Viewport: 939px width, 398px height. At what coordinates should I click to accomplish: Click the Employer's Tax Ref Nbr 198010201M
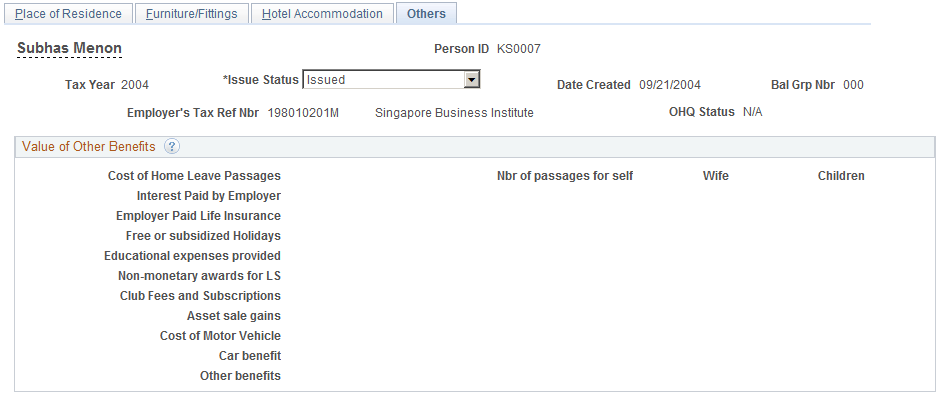click(x=303, y=113)
